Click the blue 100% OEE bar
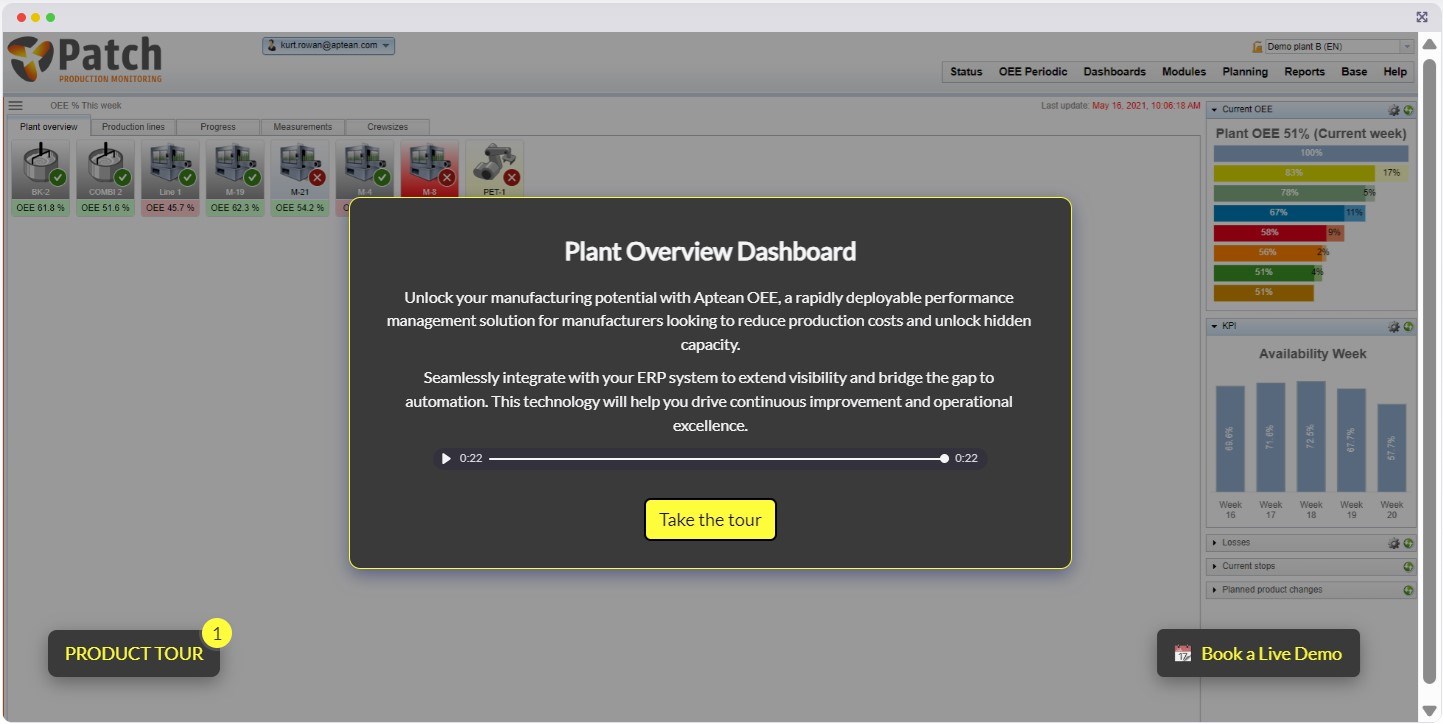The height and width of the screenshot is (724, 1443). point(1311,153)
